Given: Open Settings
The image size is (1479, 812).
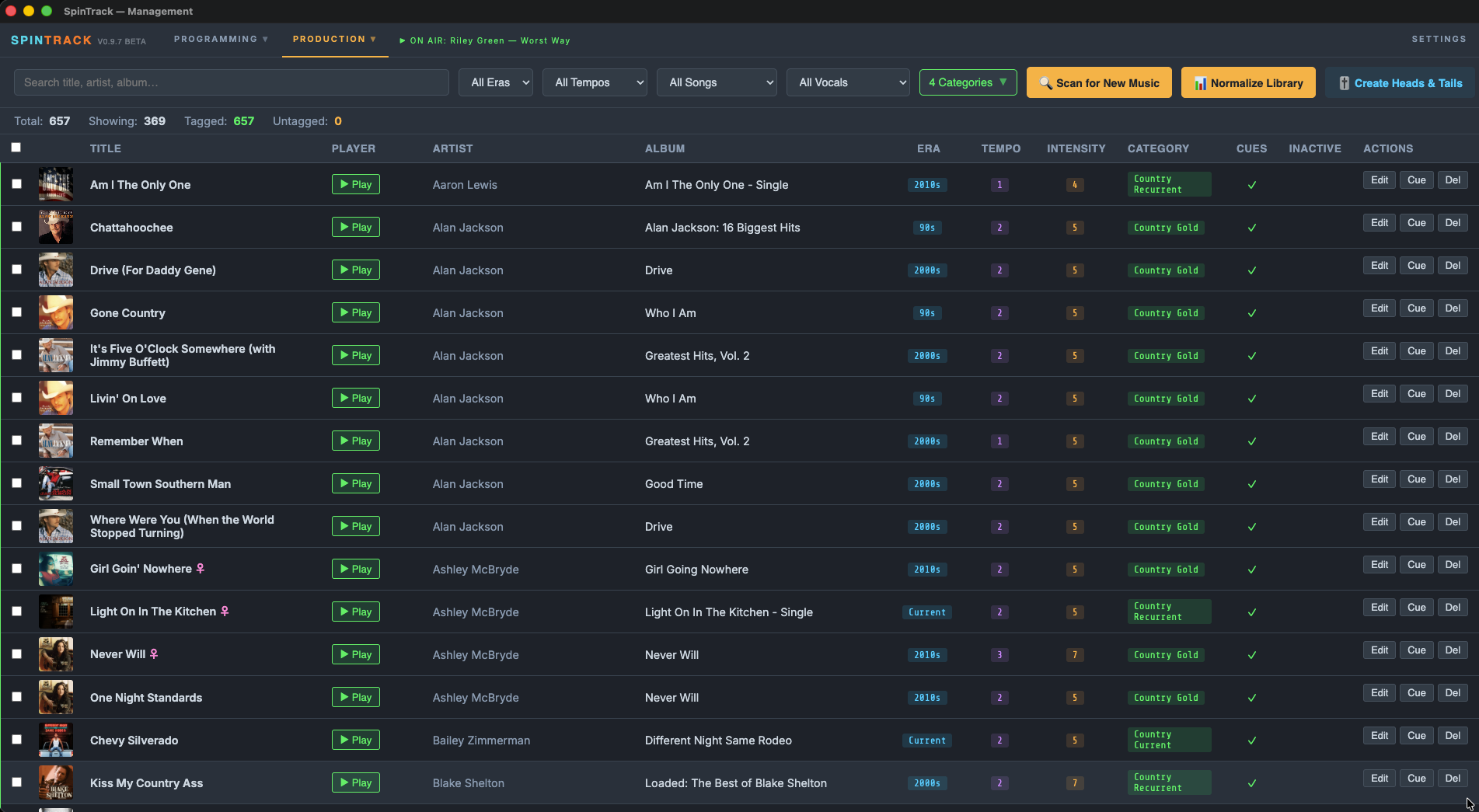Looking at the screenshot, I should click(x=1439, y=39).
